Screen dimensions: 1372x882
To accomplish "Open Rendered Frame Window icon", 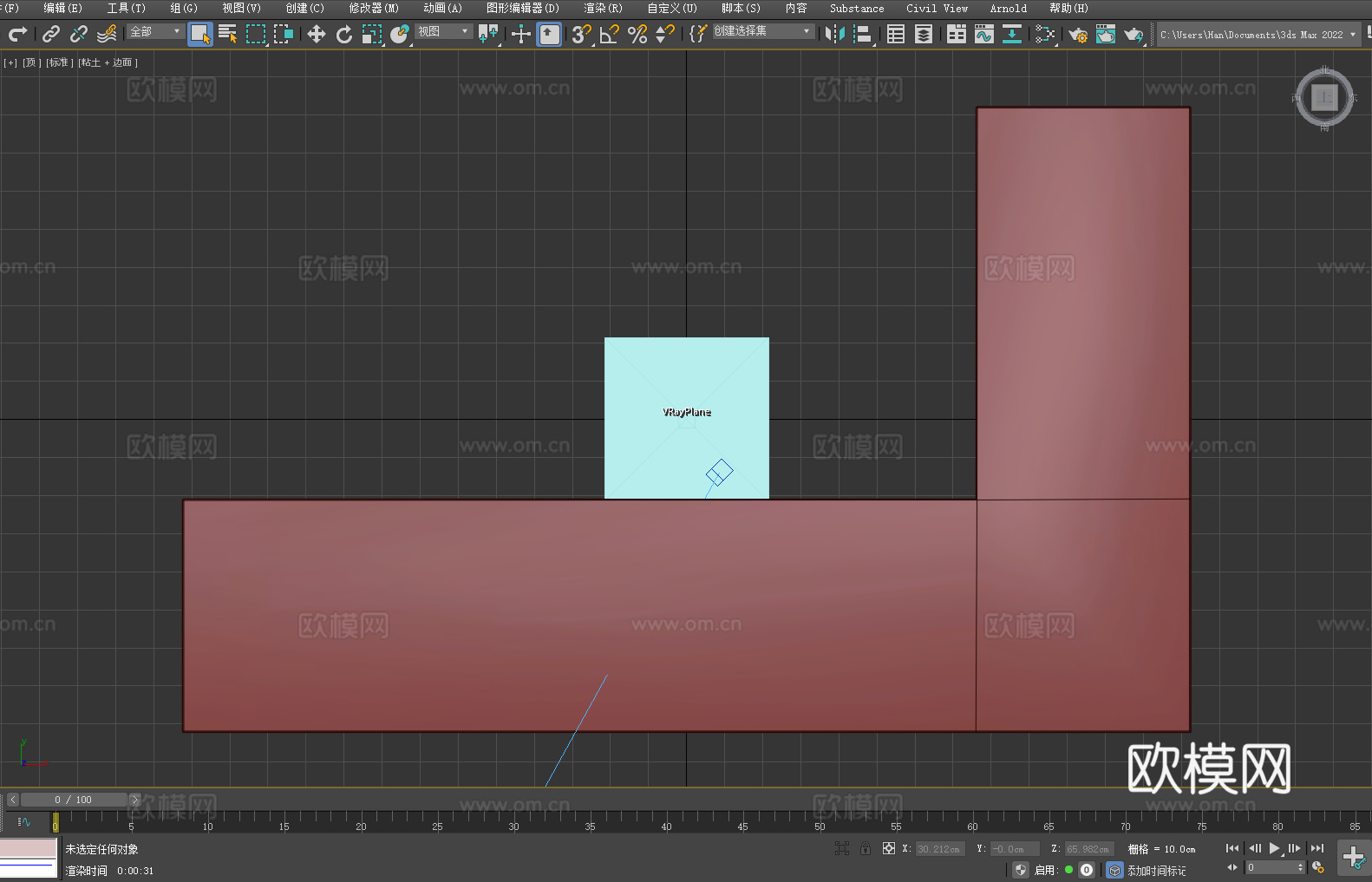I will pyautogui.click(x=1106, y=34).
